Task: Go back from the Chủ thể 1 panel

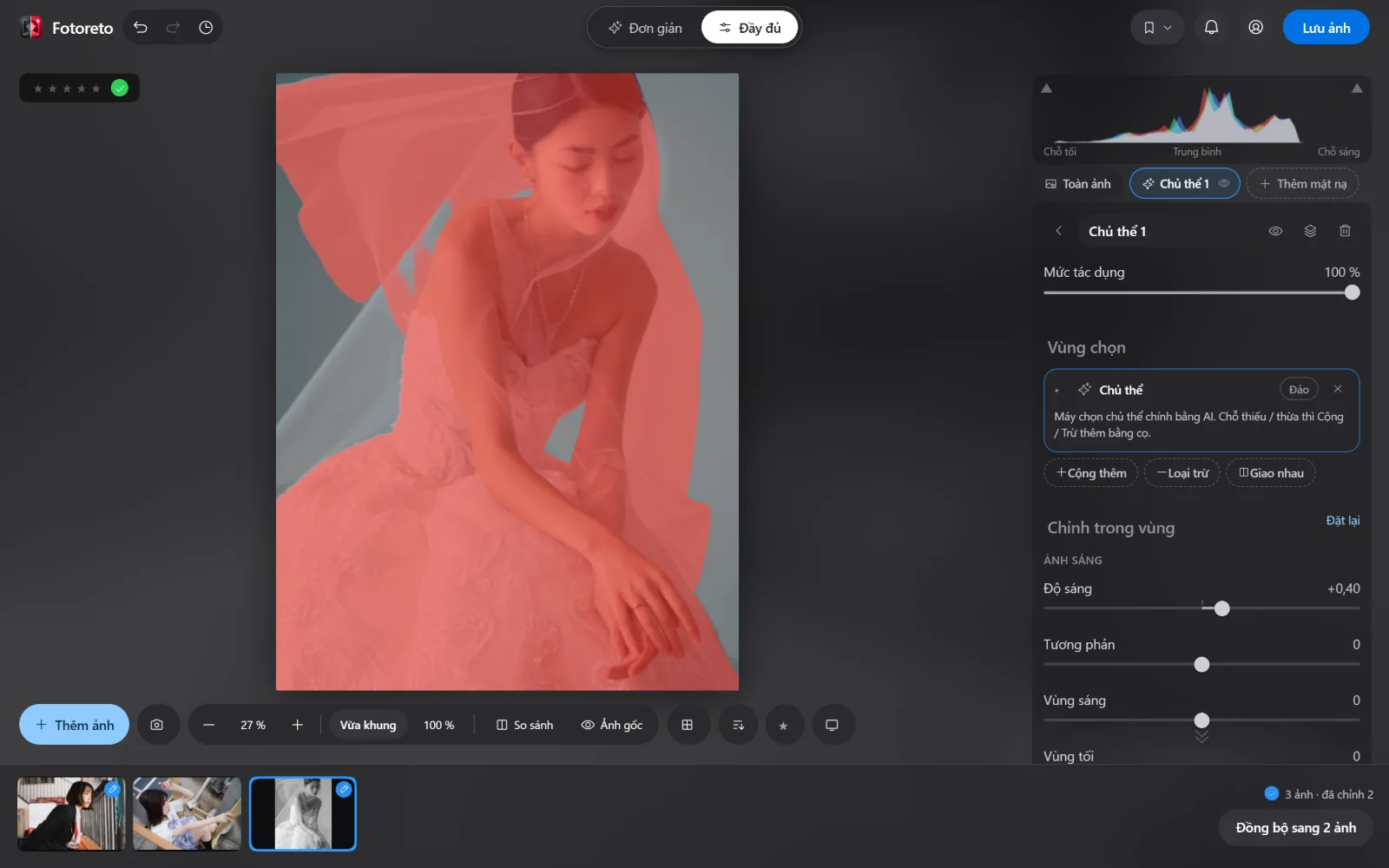Action: point(1058,231)
